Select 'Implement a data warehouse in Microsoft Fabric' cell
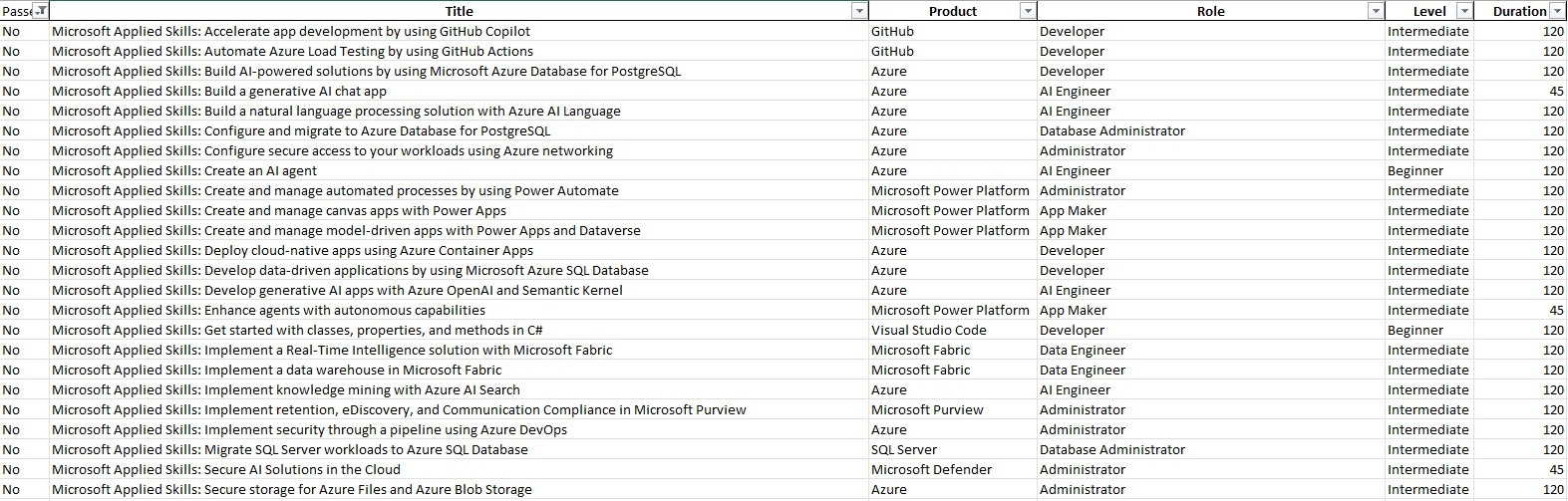This screenshot has height=501, width=1568. click(277, 370)
